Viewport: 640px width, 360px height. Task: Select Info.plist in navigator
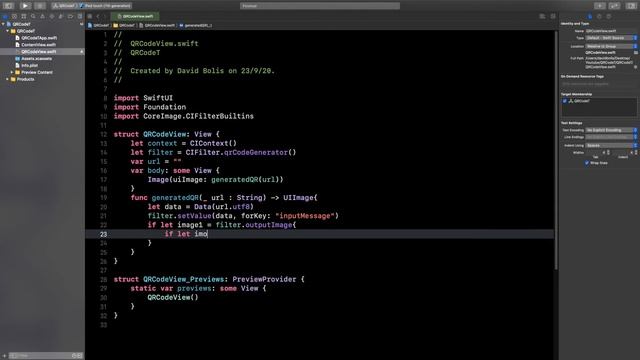29,65
